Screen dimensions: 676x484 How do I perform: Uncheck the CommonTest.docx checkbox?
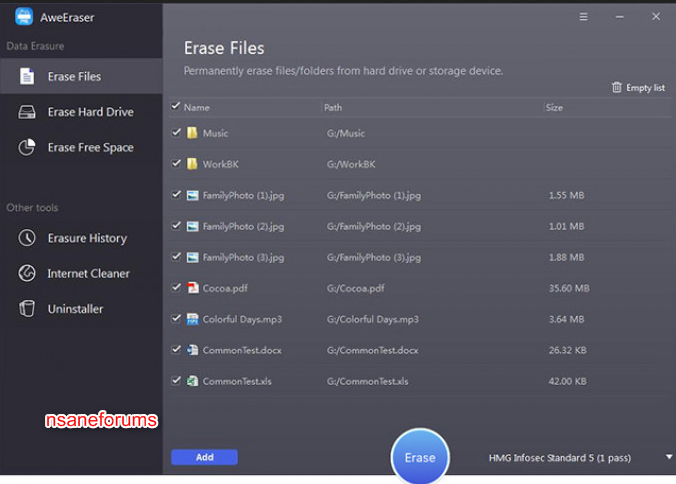pyautogui.click(x=176, y=350)
